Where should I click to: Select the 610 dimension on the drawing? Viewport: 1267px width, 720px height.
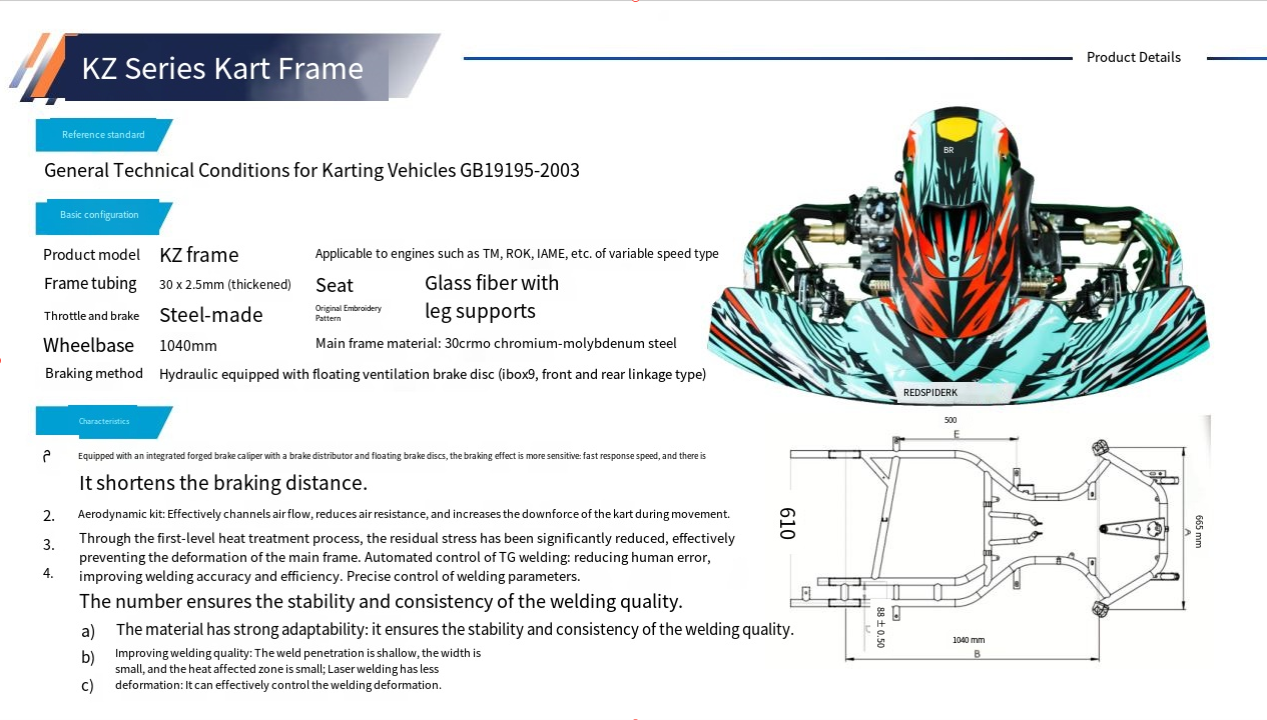(x=787, y=523)
